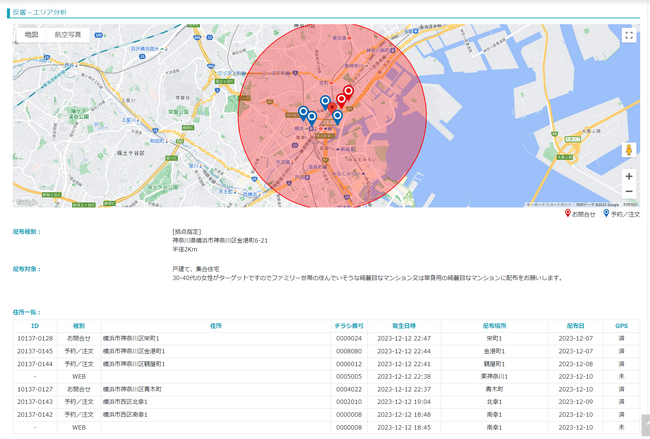Zoom in the map with plus button

click(629, 176)
